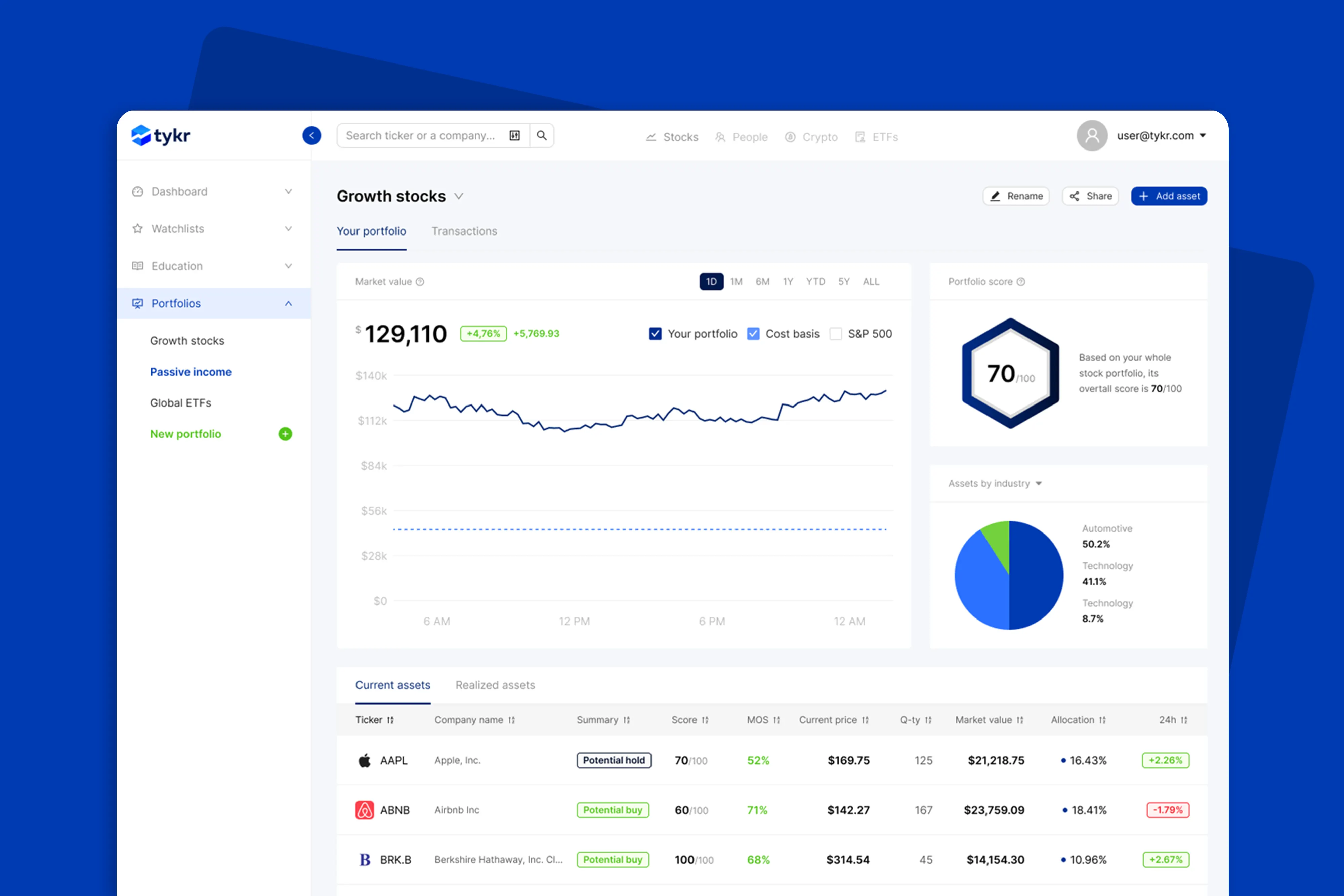Open the search filter settings icon
1344x896 pixels.
tap(514, 135)
